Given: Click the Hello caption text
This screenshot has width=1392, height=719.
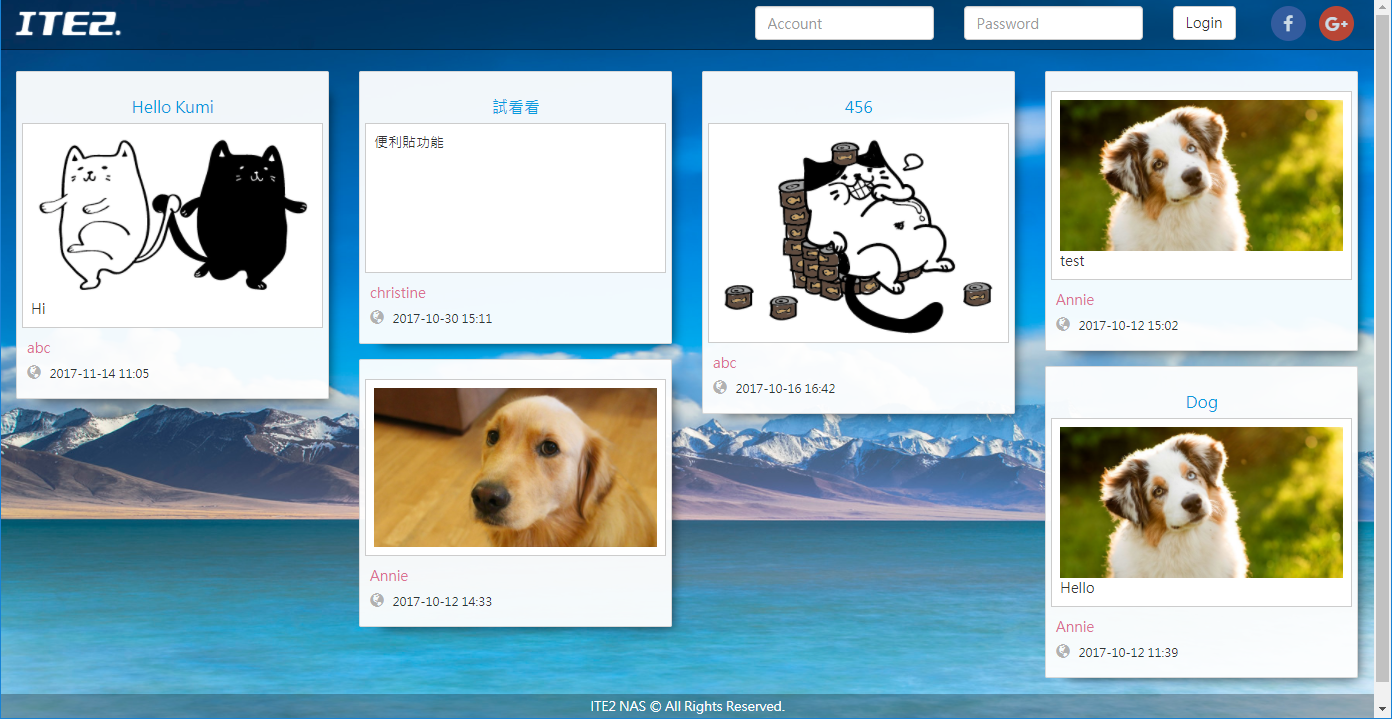Looking at the screenshot, I should pos(1077,588).
